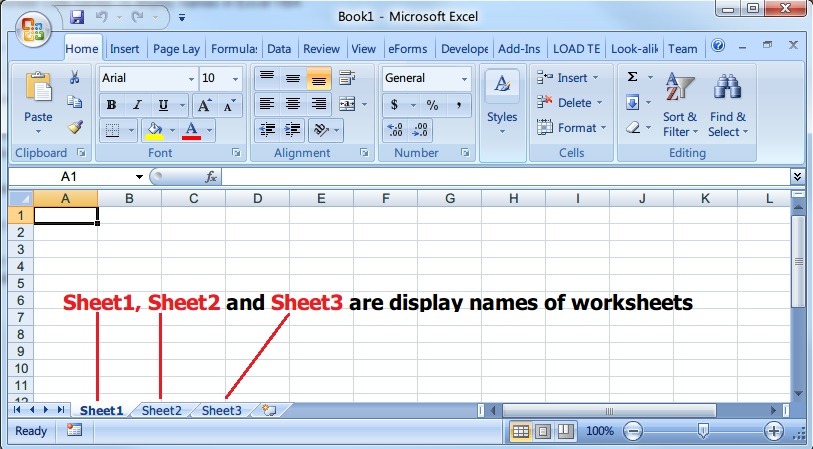Top align cell contents

tap(267, 78)
